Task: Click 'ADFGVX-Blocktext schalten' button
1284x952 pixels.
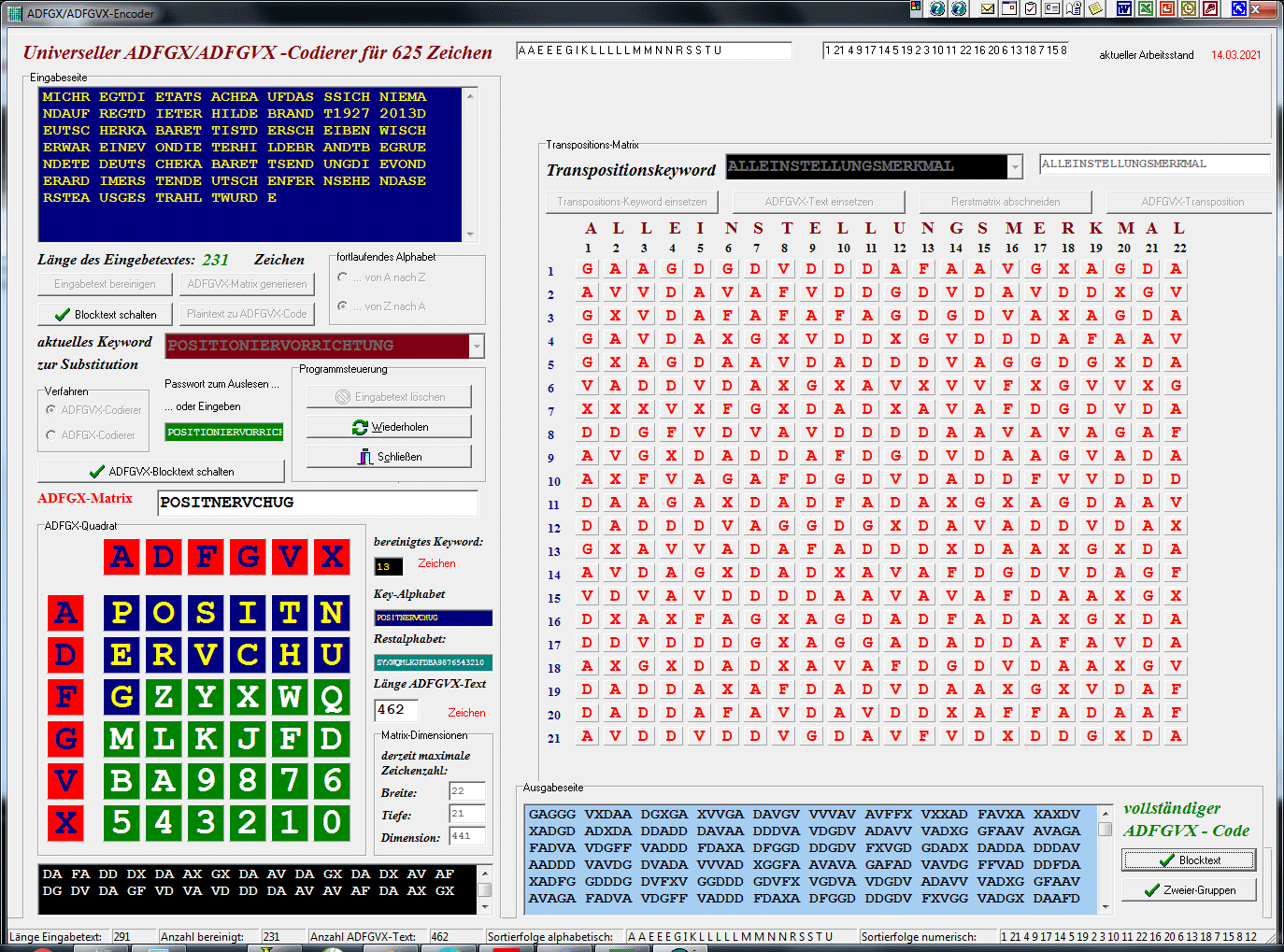Action: coord(161,472)
